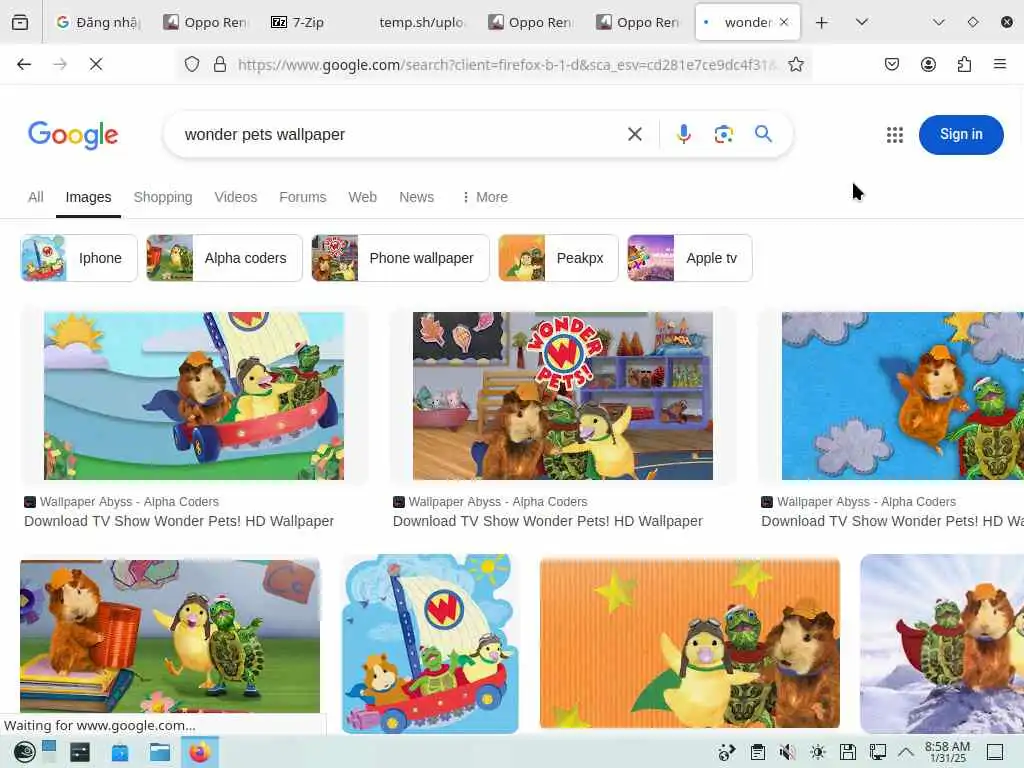The image size is (1024, 768).
Task: Filter images by Alpha coders chip
Action: point(224,258)
